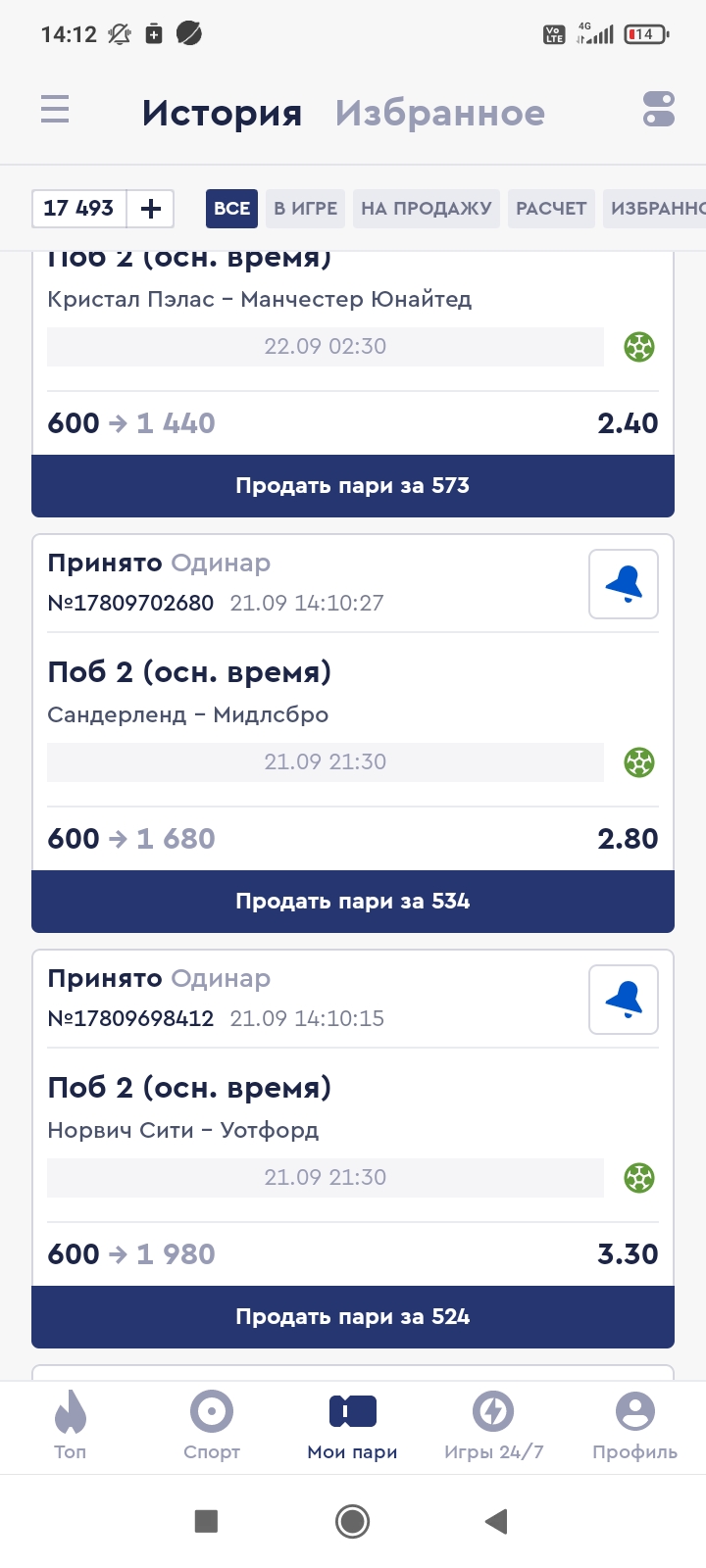Tap Продать пари за 524

pyautogui.click(x=353, y=1317)
